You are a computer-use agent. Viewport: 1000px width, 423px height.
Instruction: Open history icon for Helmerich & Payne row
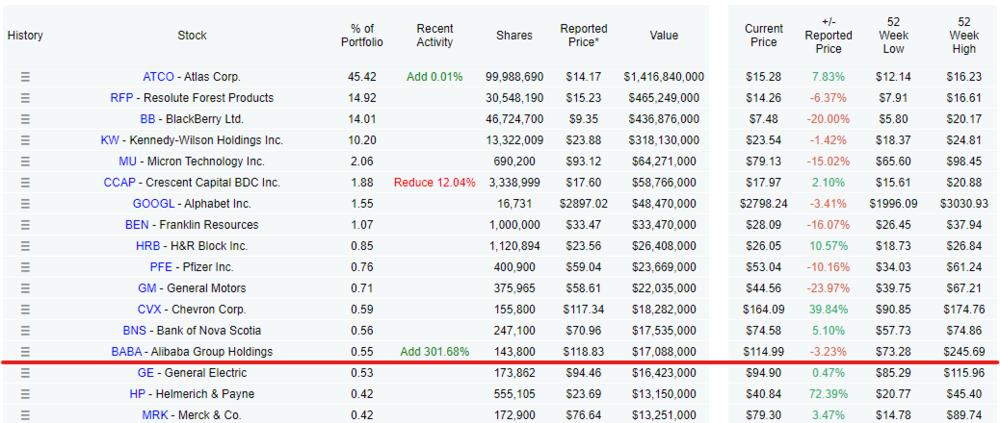click(x=25, y=394)
